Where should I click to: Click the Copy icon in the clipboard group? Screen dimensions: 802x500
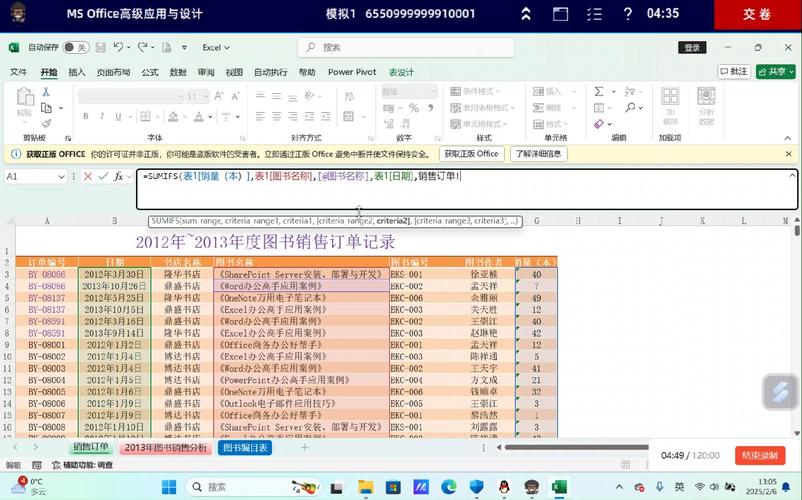47,108
